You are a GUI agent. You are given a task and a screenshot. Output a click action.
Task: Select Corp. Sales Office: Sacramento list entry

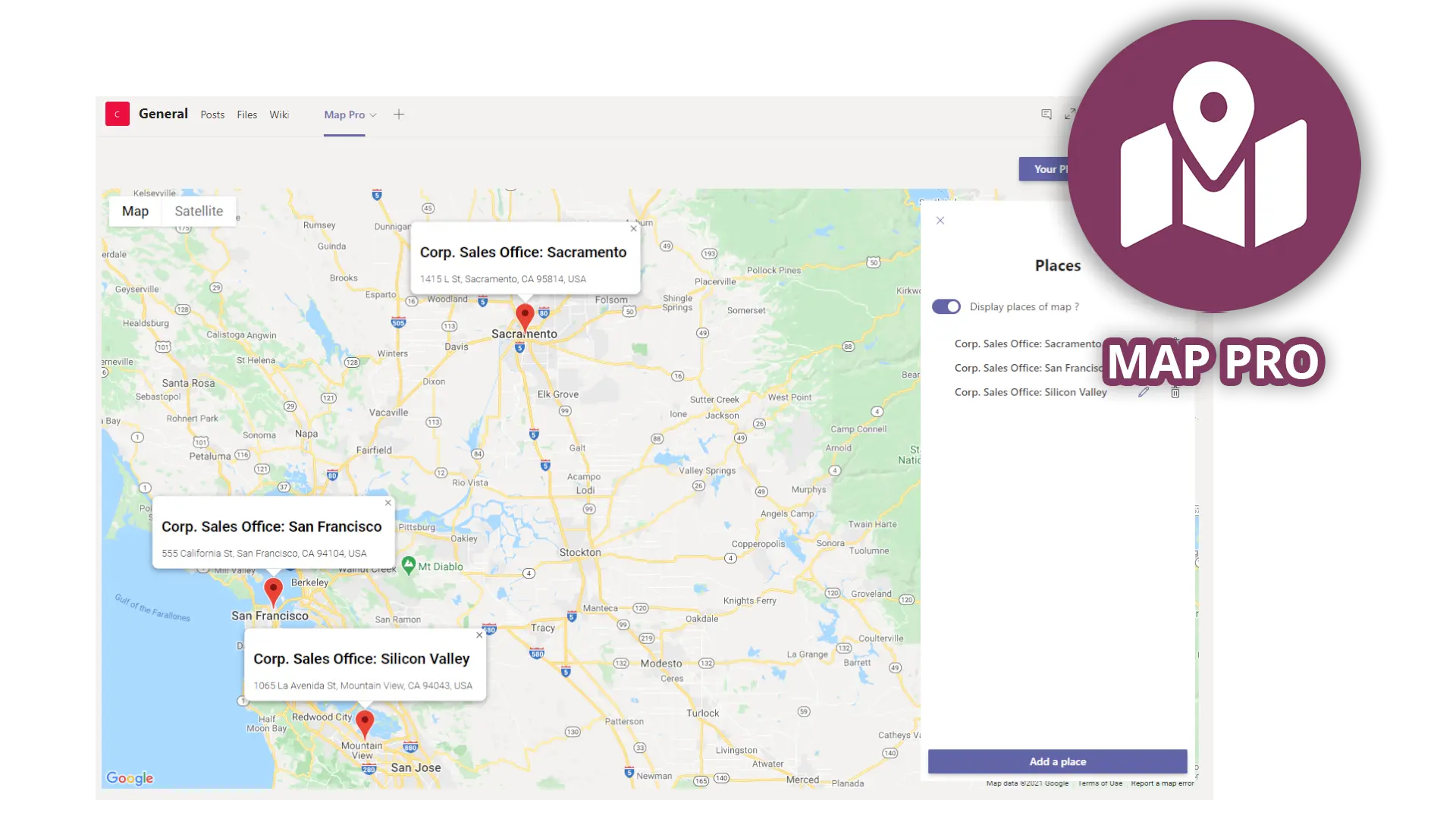1028,344
